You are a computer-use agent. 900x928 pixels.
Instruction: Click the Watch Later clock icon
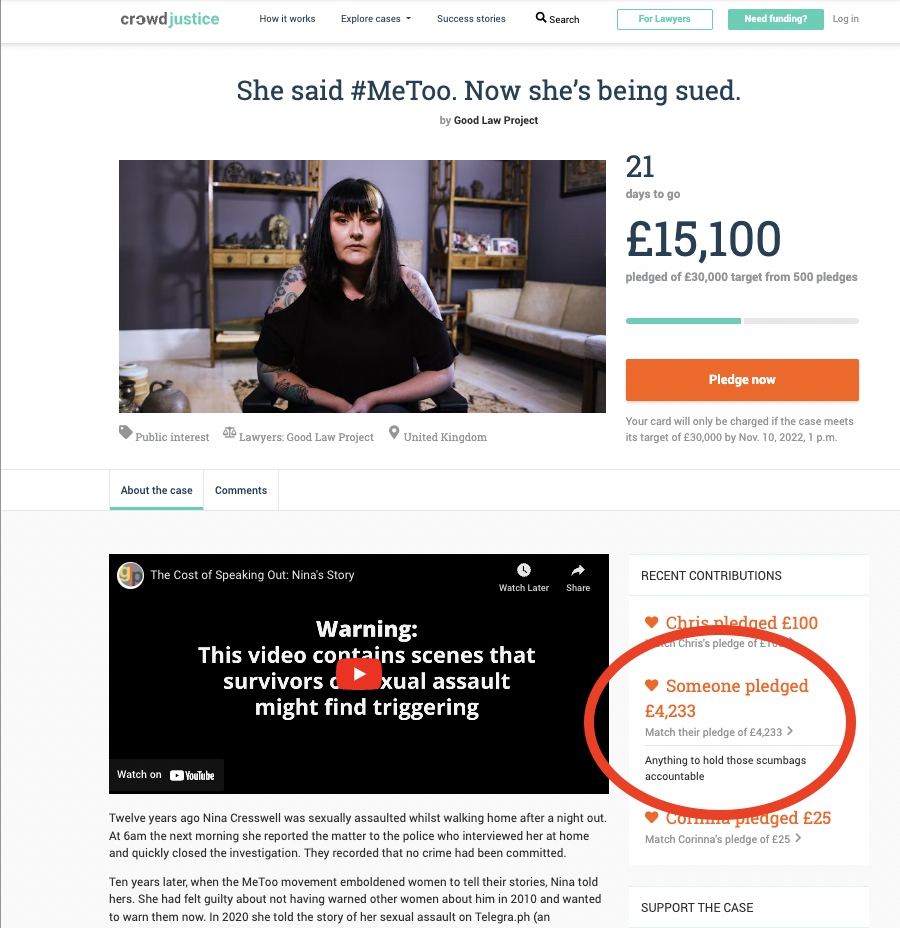pyautogui.click(x=524, y=570)
